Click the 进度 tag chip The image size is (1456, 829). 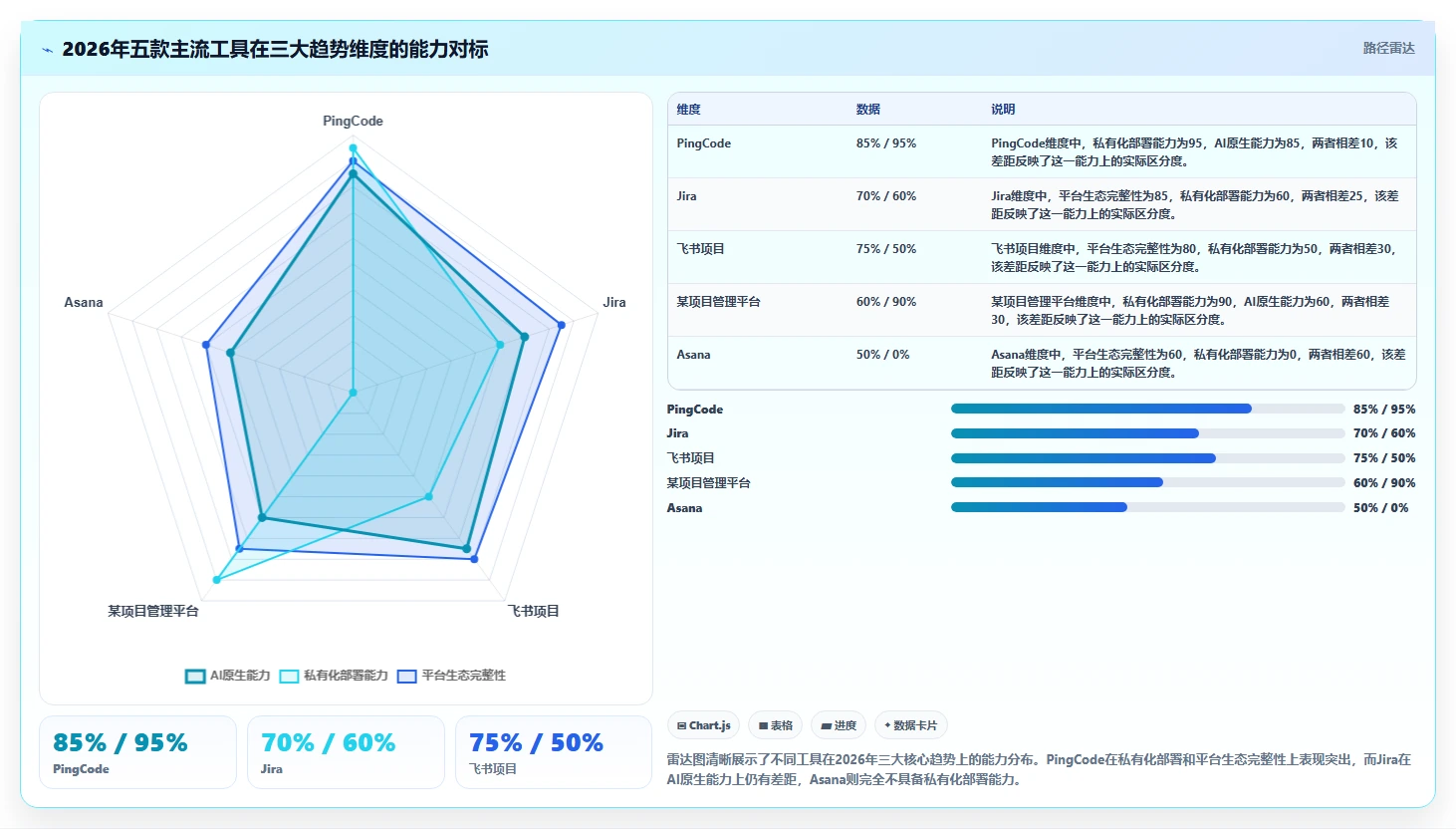(x=839, y=725)
